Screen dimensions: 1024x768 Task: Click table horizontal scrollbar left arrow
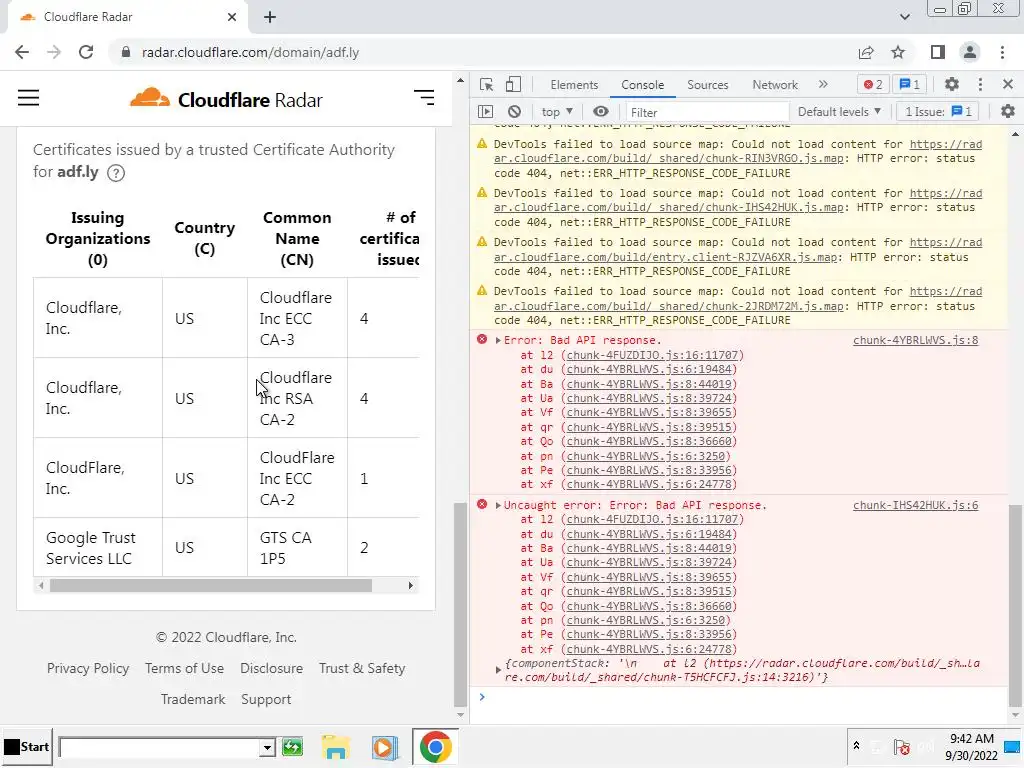(x=40, y=586)
